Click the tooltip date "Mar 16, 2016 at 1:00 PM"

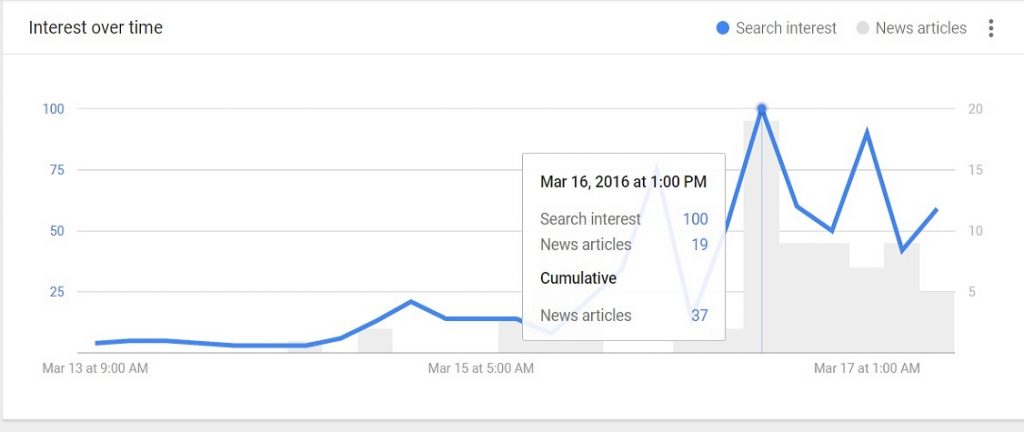tap(623, 182)
